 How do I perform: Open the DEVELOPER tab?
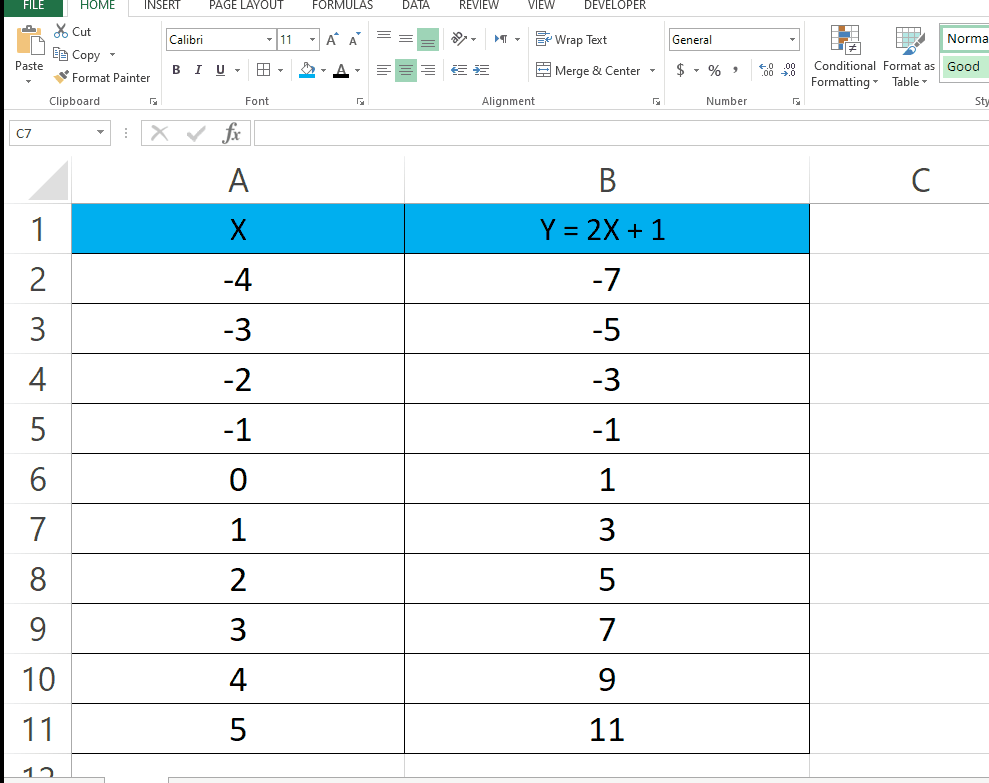(614, 6)
